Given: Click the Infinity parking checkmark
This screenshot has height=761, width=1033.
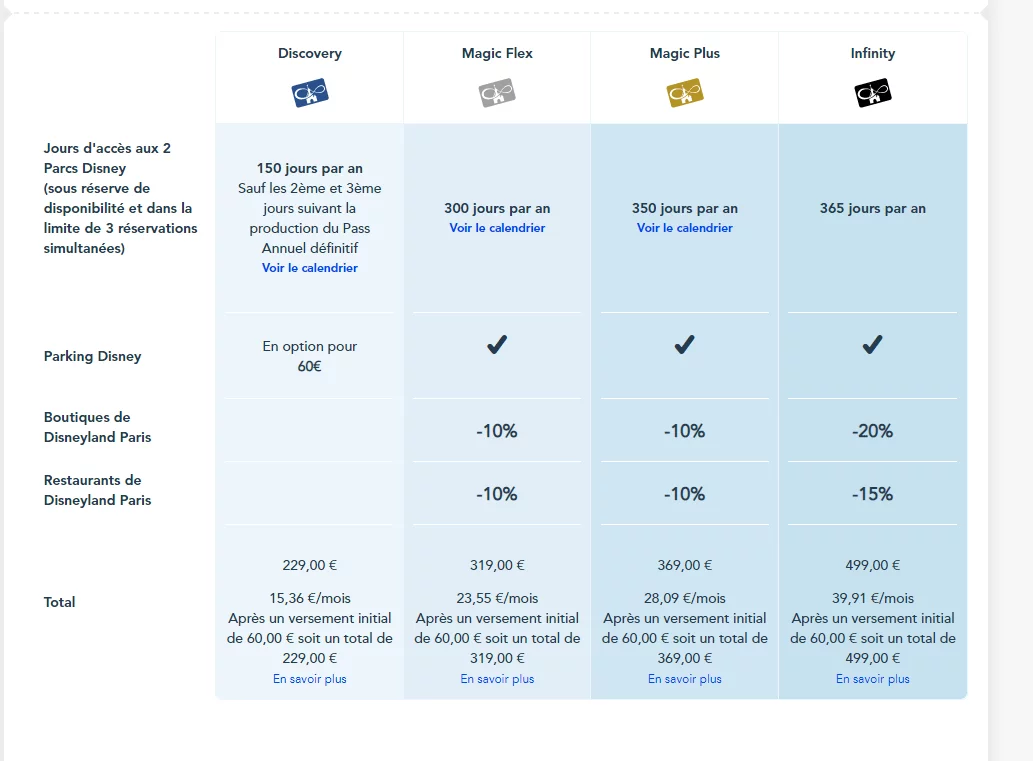Looking at the screenshot, I should tap(872, 345).
